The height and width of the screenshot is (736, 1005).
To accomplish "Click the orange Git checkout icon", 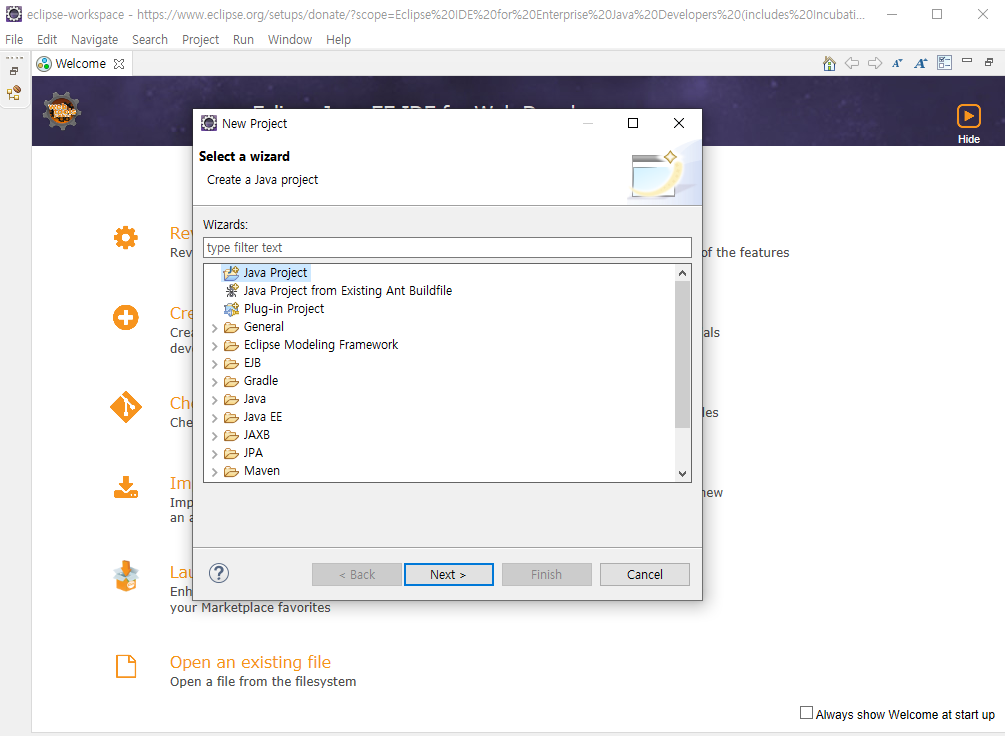I will [x=126, y=407].
